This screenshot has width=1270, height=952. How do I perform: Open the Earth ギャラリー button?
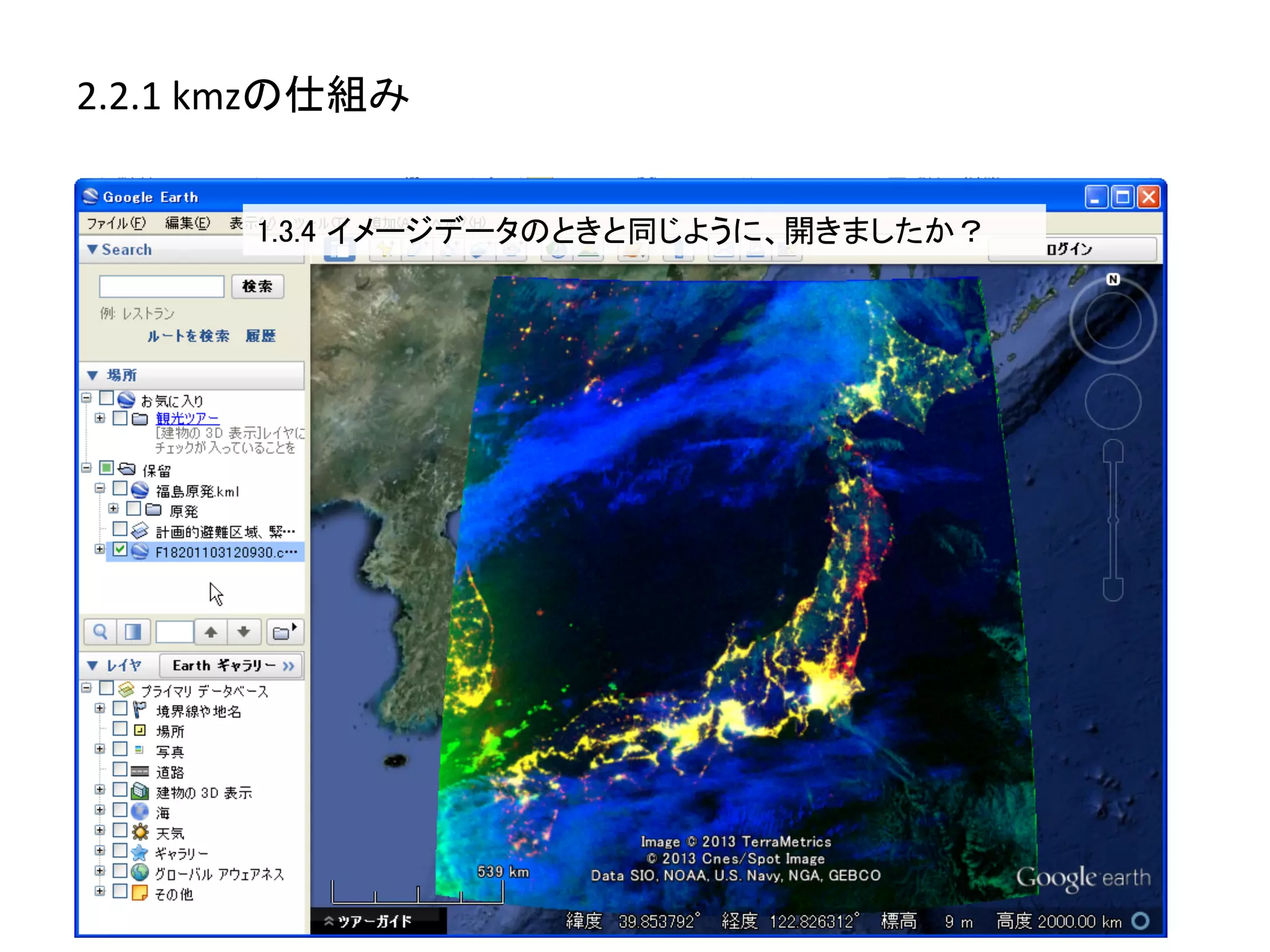pos(231,666)
